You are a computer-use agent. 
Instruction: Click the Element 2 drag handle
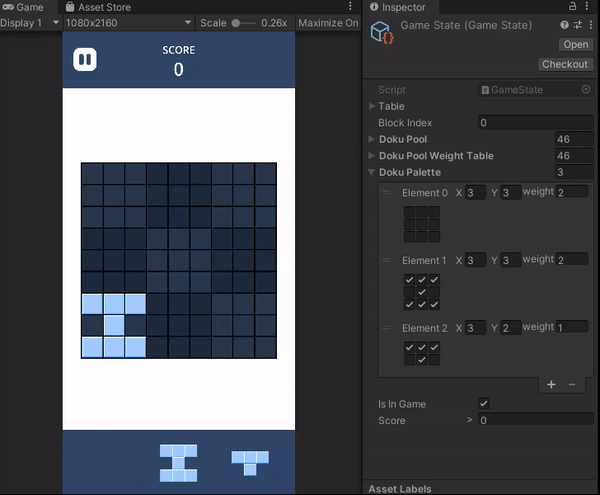[x=386, y=328]
